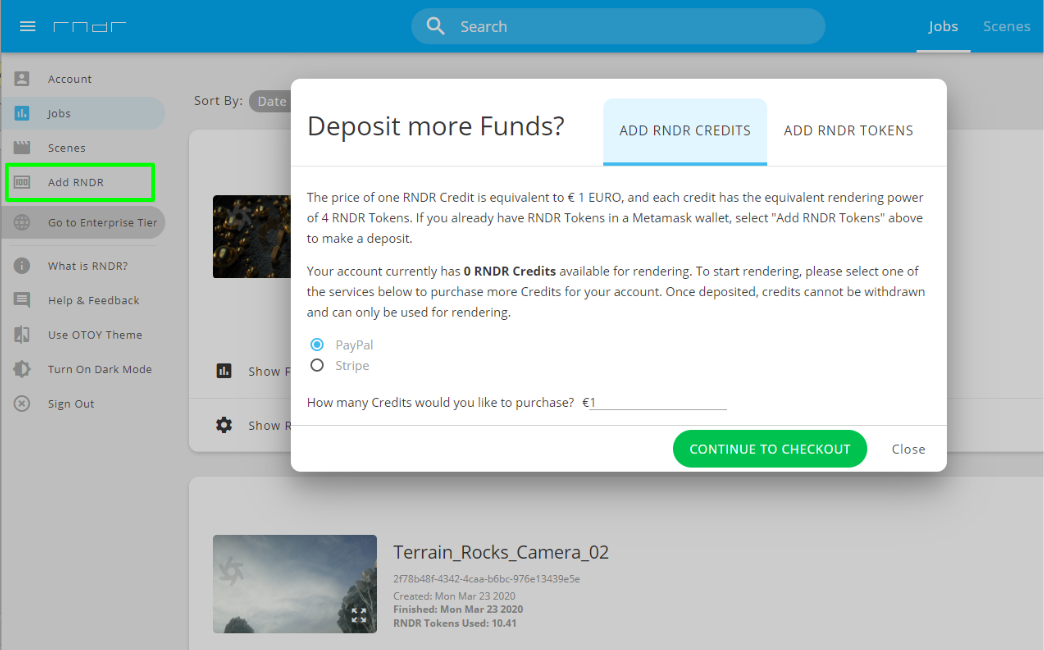Click 'Created: Mon Mar 23 2020' text

coord(454,596)
